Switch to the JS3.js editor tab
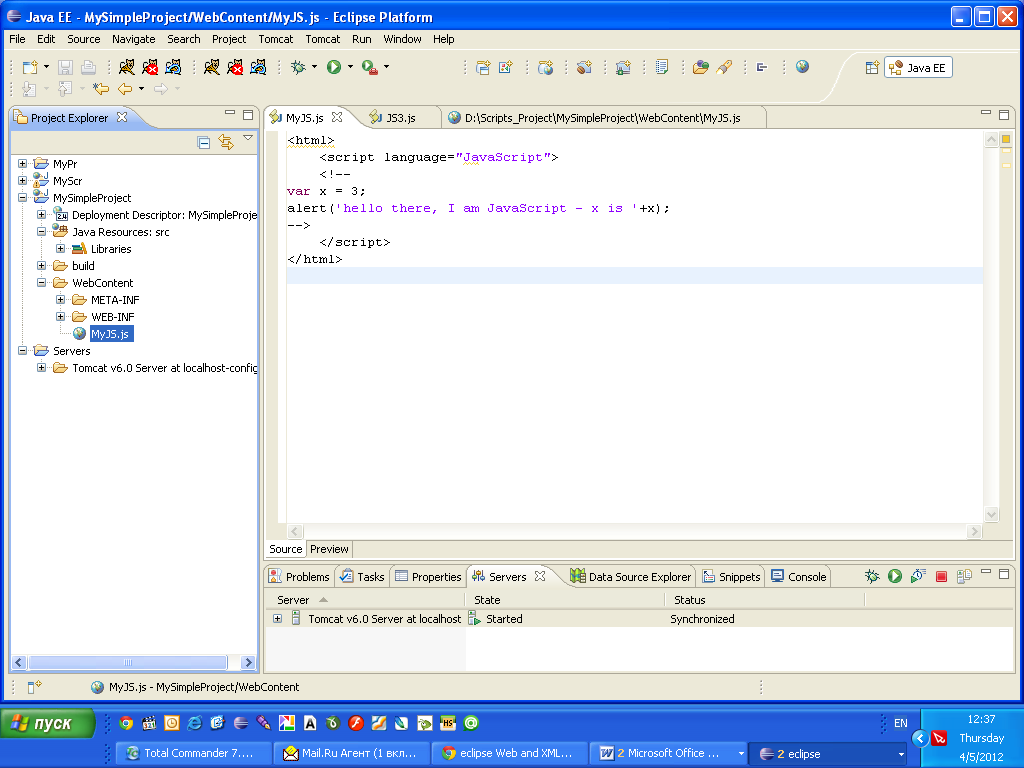Viewport: 1024px width, 768px height. click(x=400, y=118)
